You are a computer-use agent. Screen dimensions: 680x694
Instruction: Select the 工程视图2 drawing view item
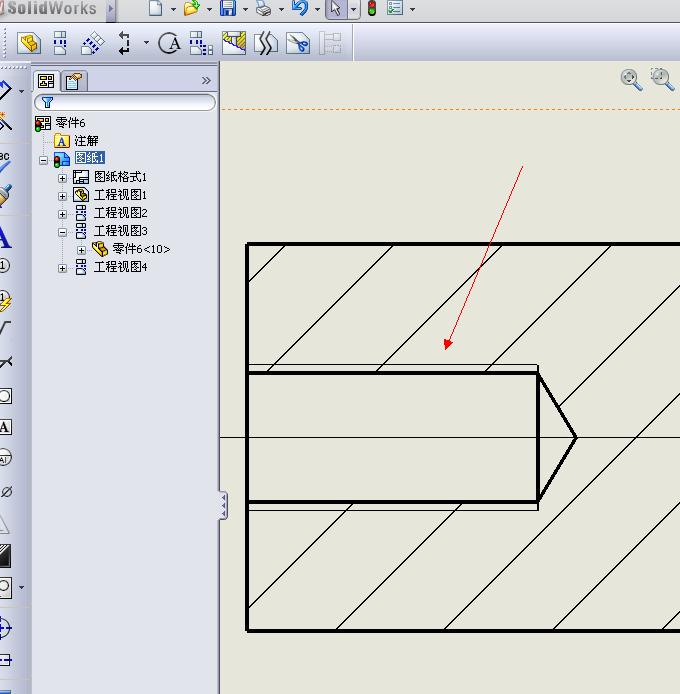tap(120, 213)
